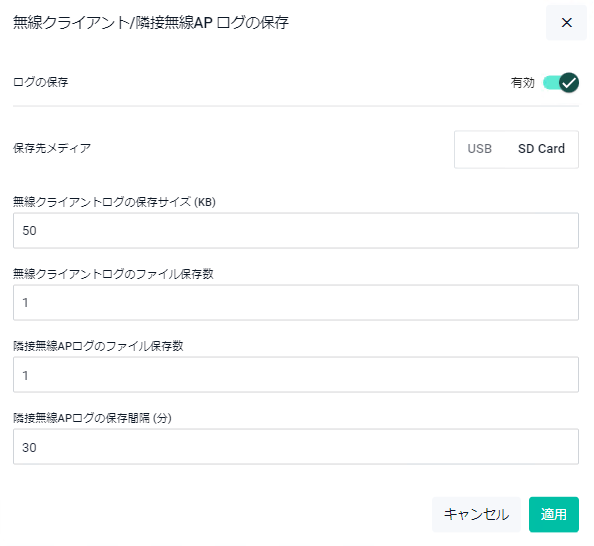This screenshot has height=546, width=594.
Task: Click the 適用 button to apply settings
Action: (x=553, y=514)
